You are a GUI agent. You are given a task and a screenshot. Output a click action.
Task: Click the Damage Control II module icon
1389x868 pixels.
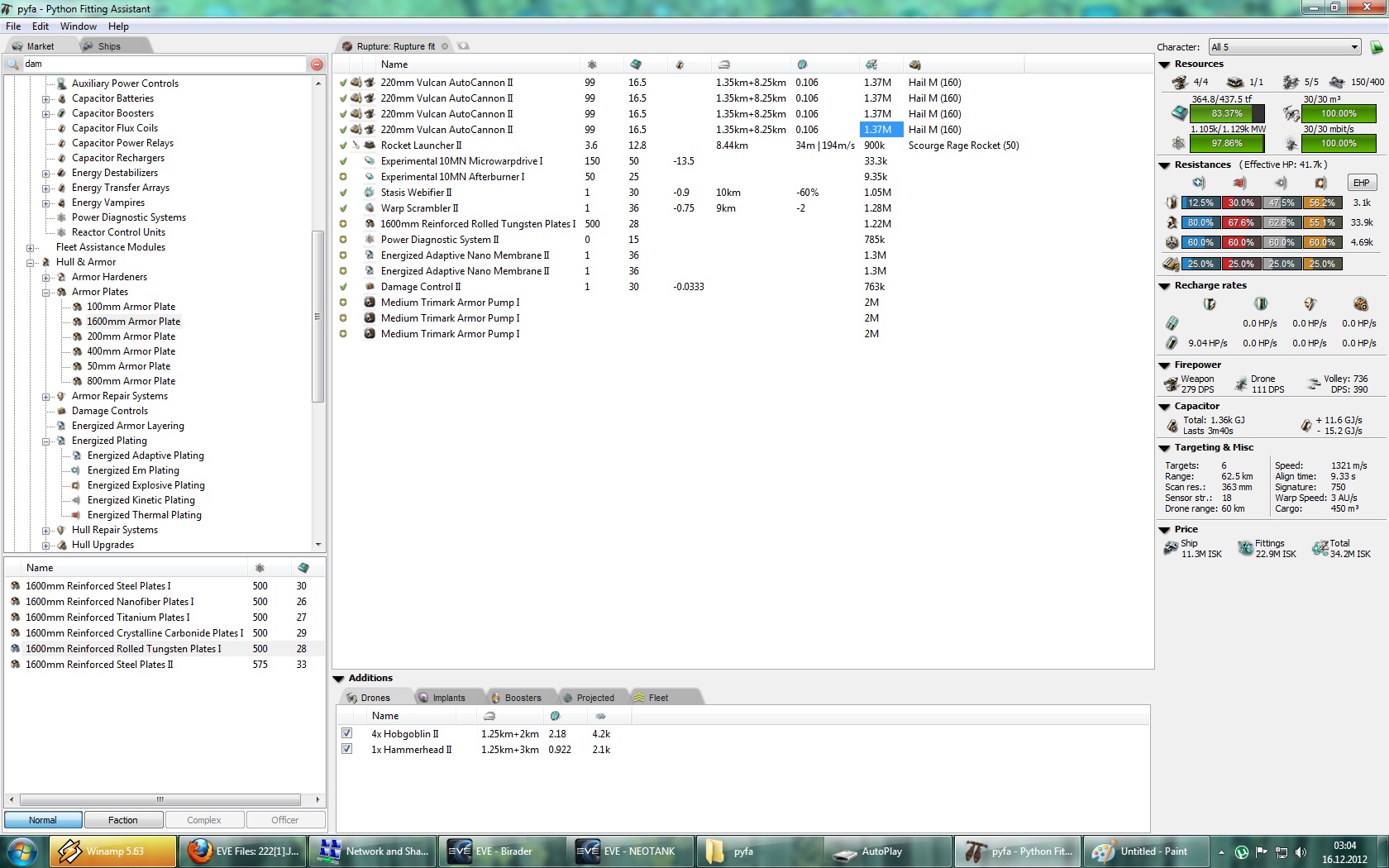click(x=370, y=287)
